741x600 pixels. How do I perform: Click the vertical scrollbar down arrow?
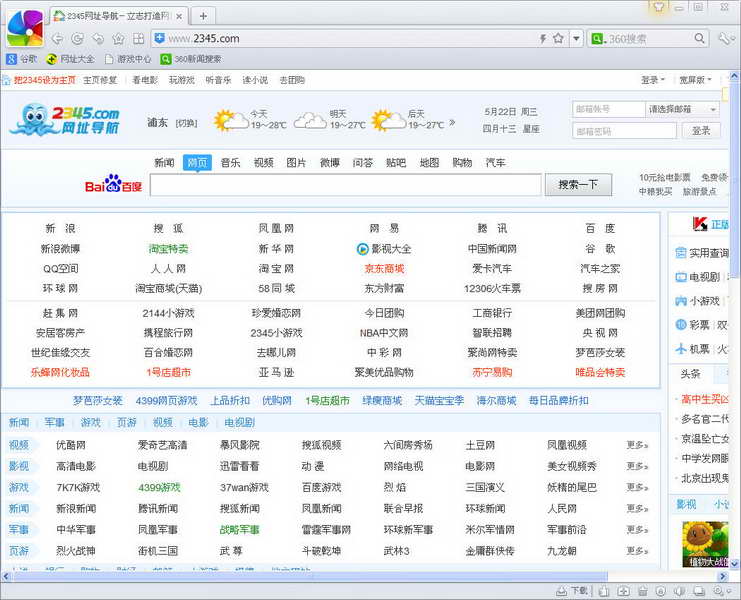tap(735, 564)
